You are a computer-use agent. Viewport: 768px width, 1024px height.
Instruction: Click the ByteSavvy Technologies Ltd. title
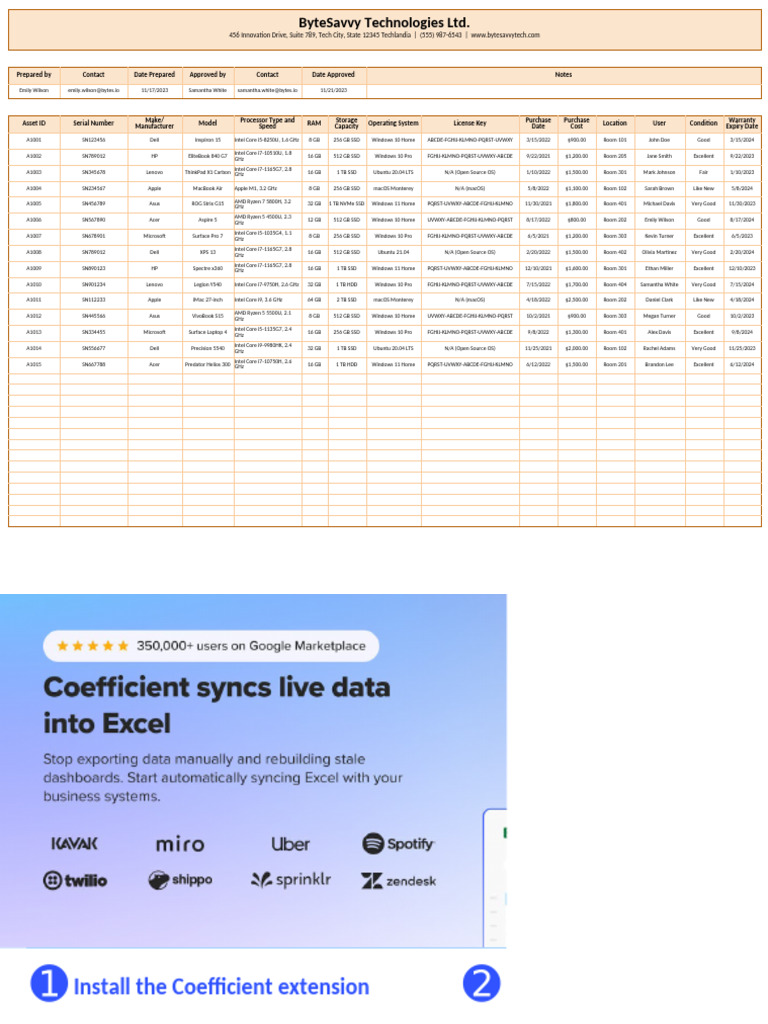384,22
